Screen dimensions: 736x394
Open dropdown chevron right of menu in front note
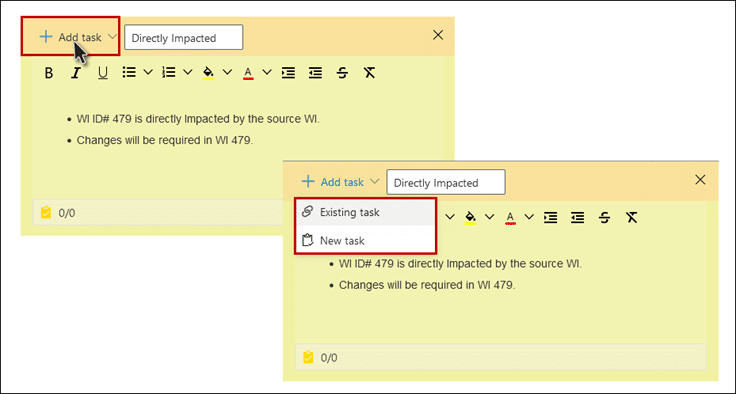(450, 217)
